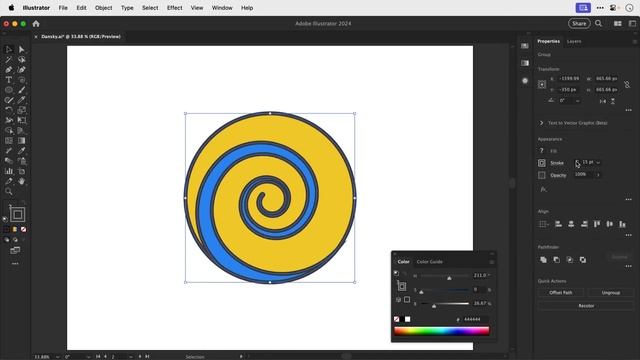Close the Dansky.ai document tab
Viewport: 640px width, 360px height.
[36, 37]
